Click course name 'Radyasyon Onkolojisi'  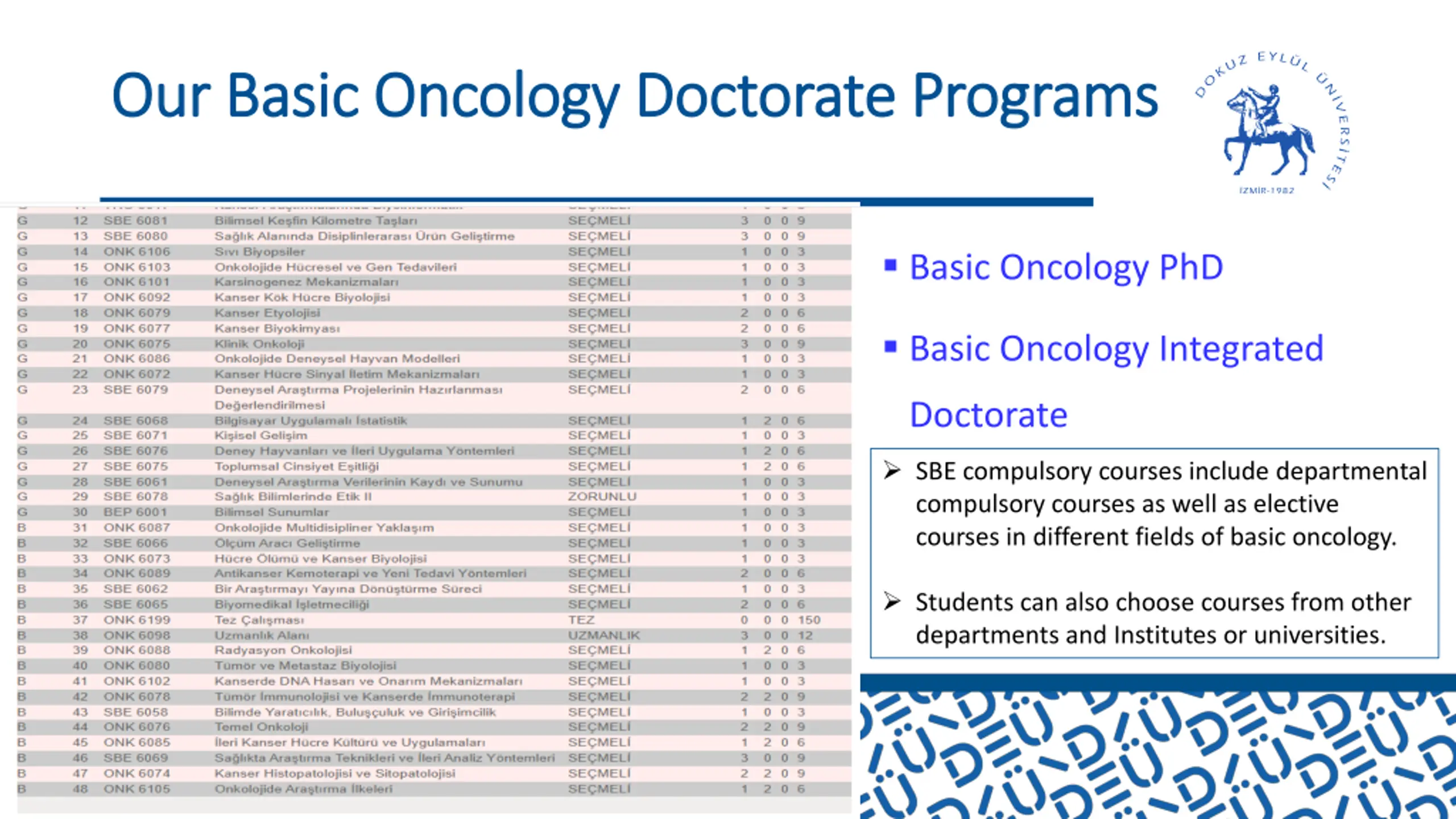pos(283,650)
